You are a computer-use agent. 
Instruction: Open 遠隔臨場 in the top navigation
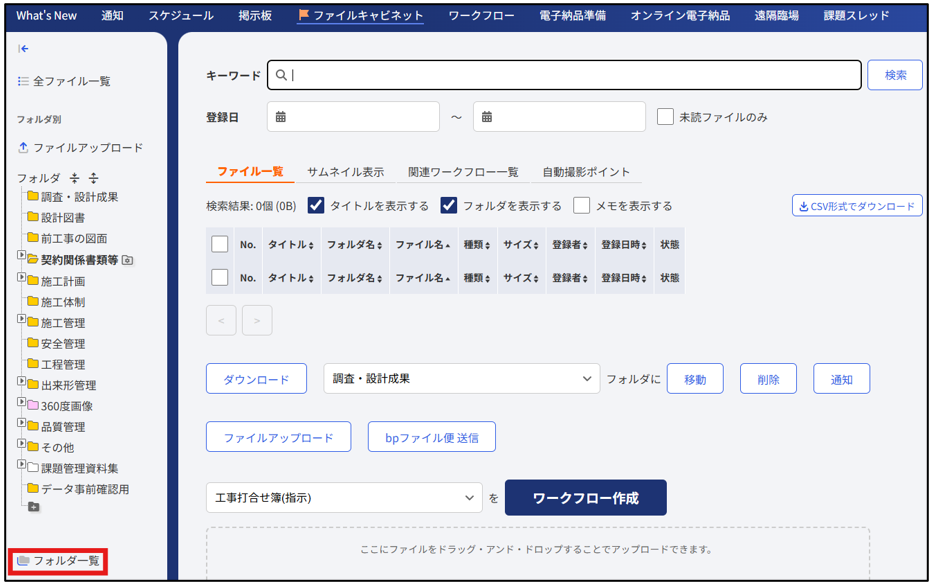click(776, 15)
